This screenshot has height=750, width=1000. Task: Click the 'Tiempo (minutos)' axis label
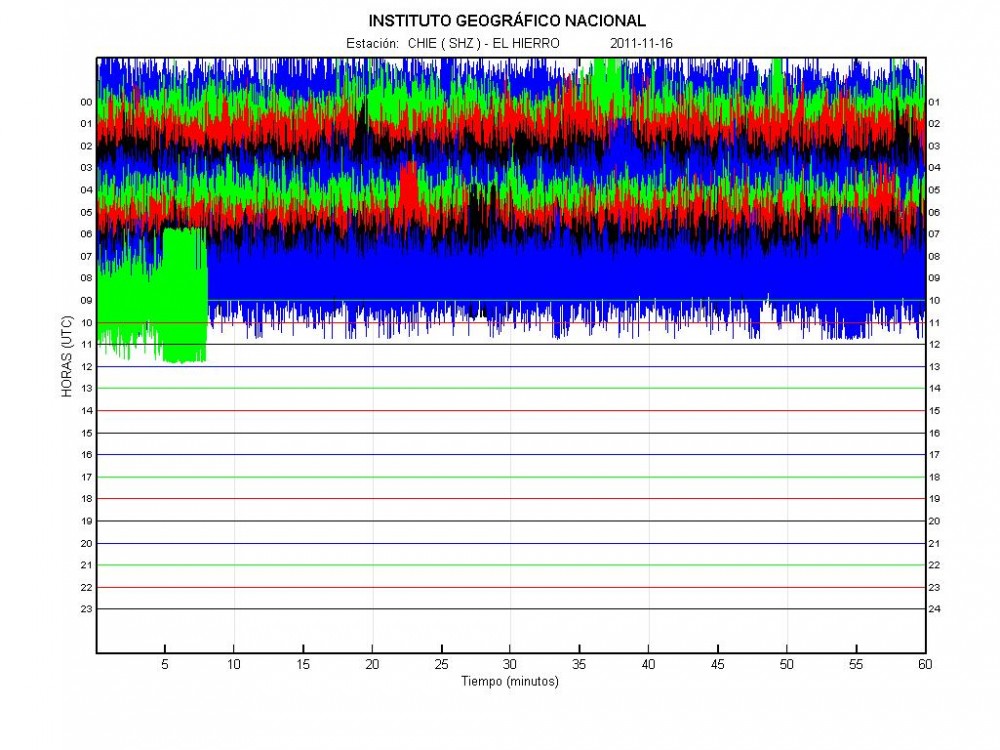click(x=510, y=682)
